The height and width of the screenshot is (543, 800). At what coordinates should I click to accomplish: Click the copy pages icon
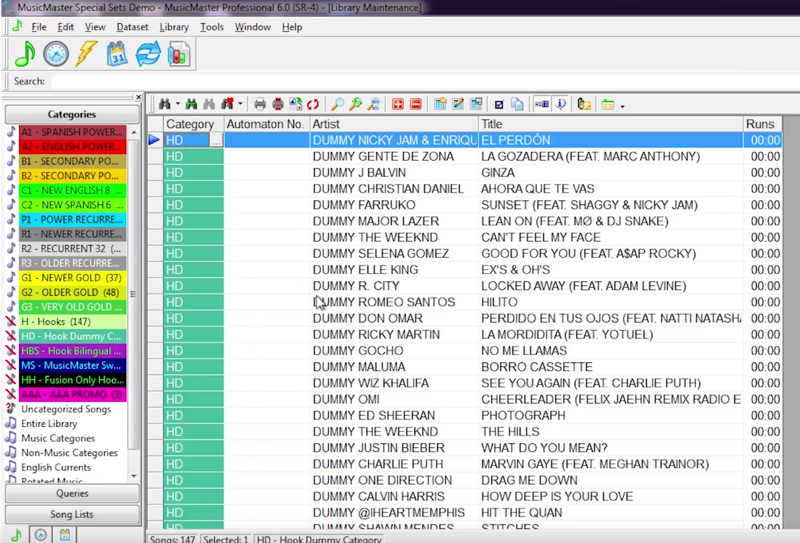tap(517, 104)
